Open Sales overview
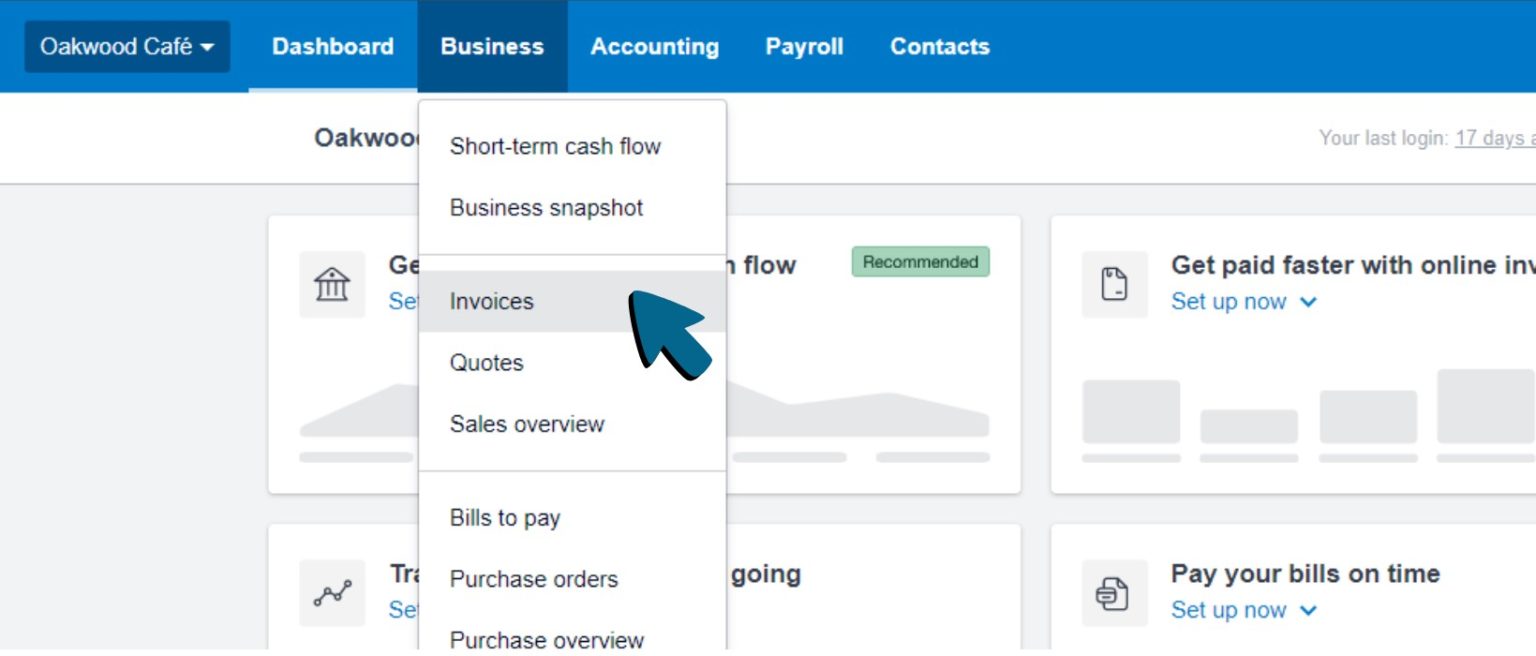This screenshot has height=656, width=1536. point(527,424)
